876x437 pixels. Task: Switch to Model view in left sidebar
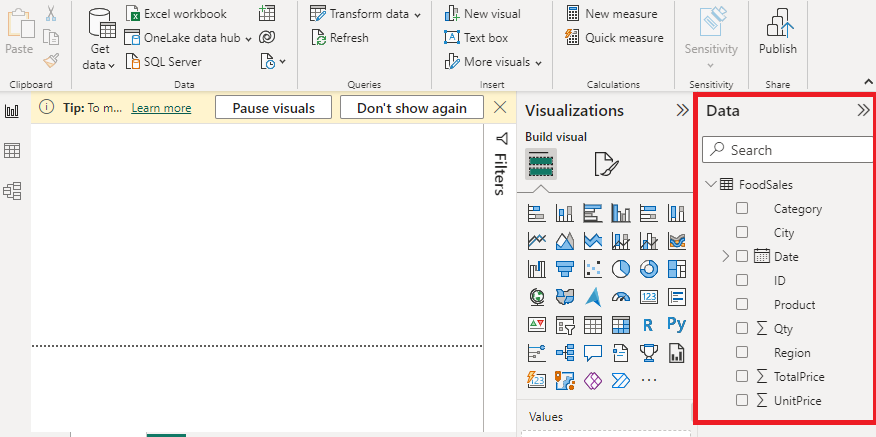(12, 190)
